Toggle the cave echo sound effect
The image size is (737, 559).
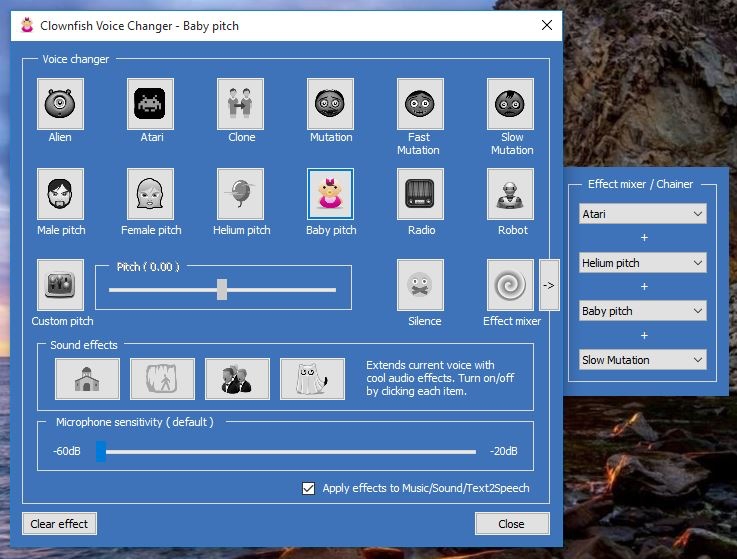point(162,379)
